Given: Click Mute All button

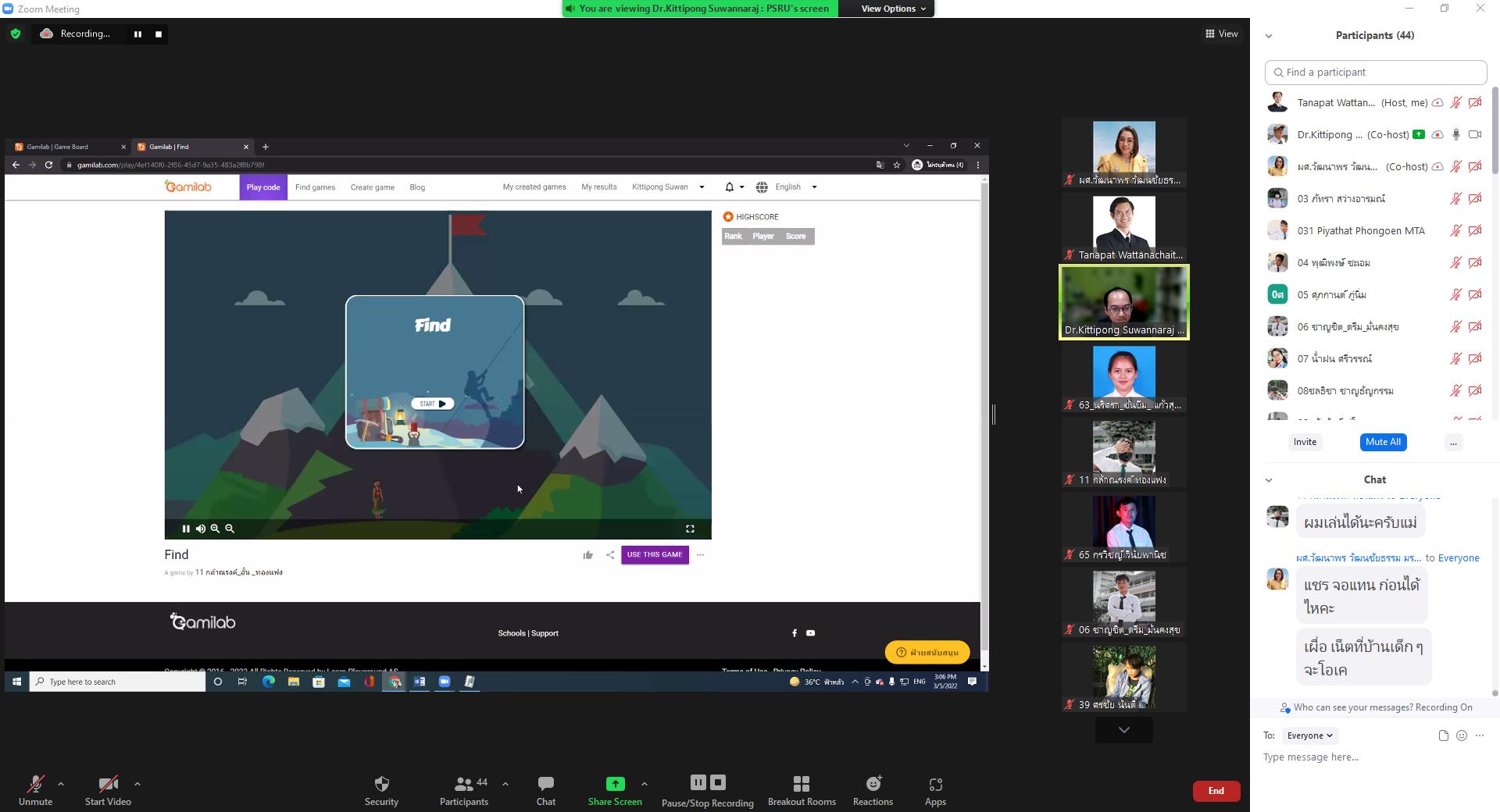Looking at the screenshot, I should tap(1383, 442).
